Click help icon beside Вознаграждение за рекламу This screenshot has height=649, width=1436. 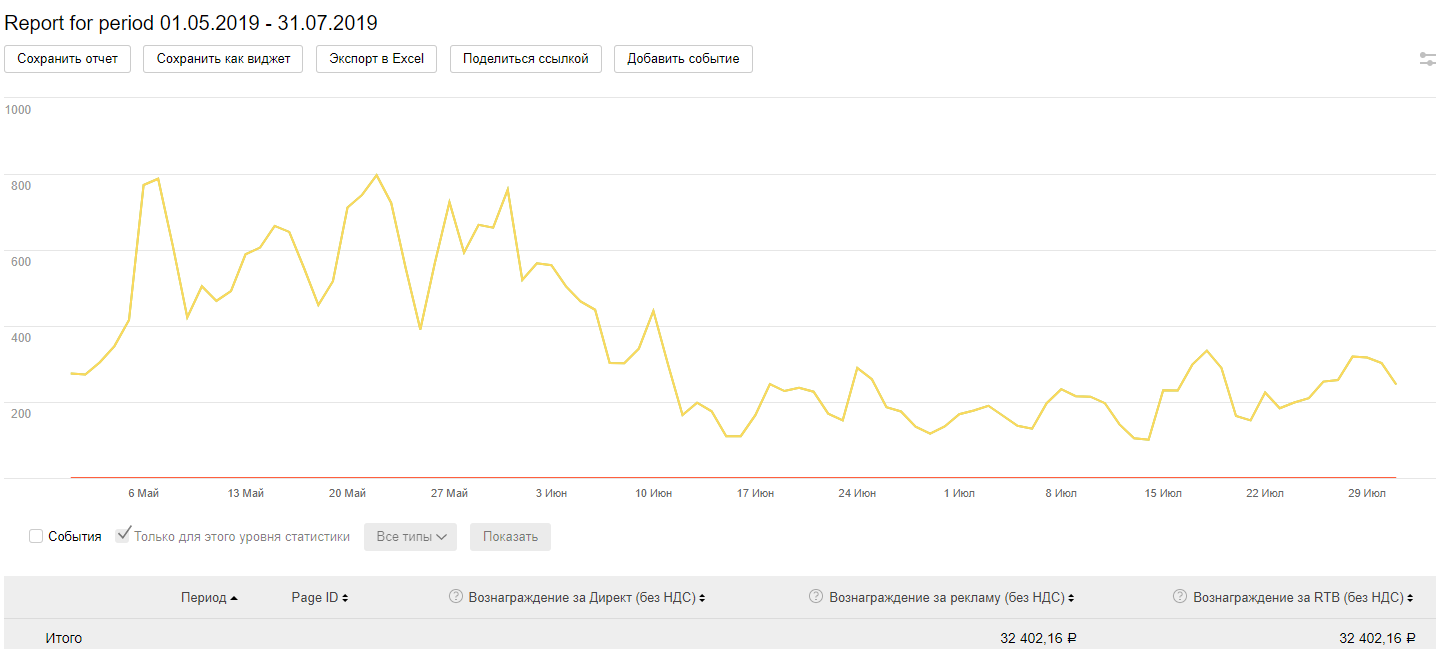[x=815, y=598]
